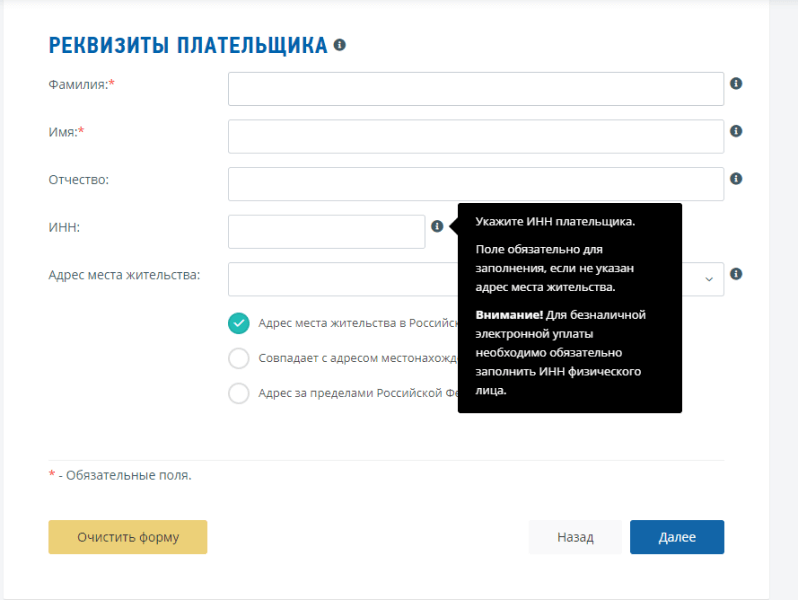
Task: Focus the Имя text field
Action: click(x=476, y=136)
